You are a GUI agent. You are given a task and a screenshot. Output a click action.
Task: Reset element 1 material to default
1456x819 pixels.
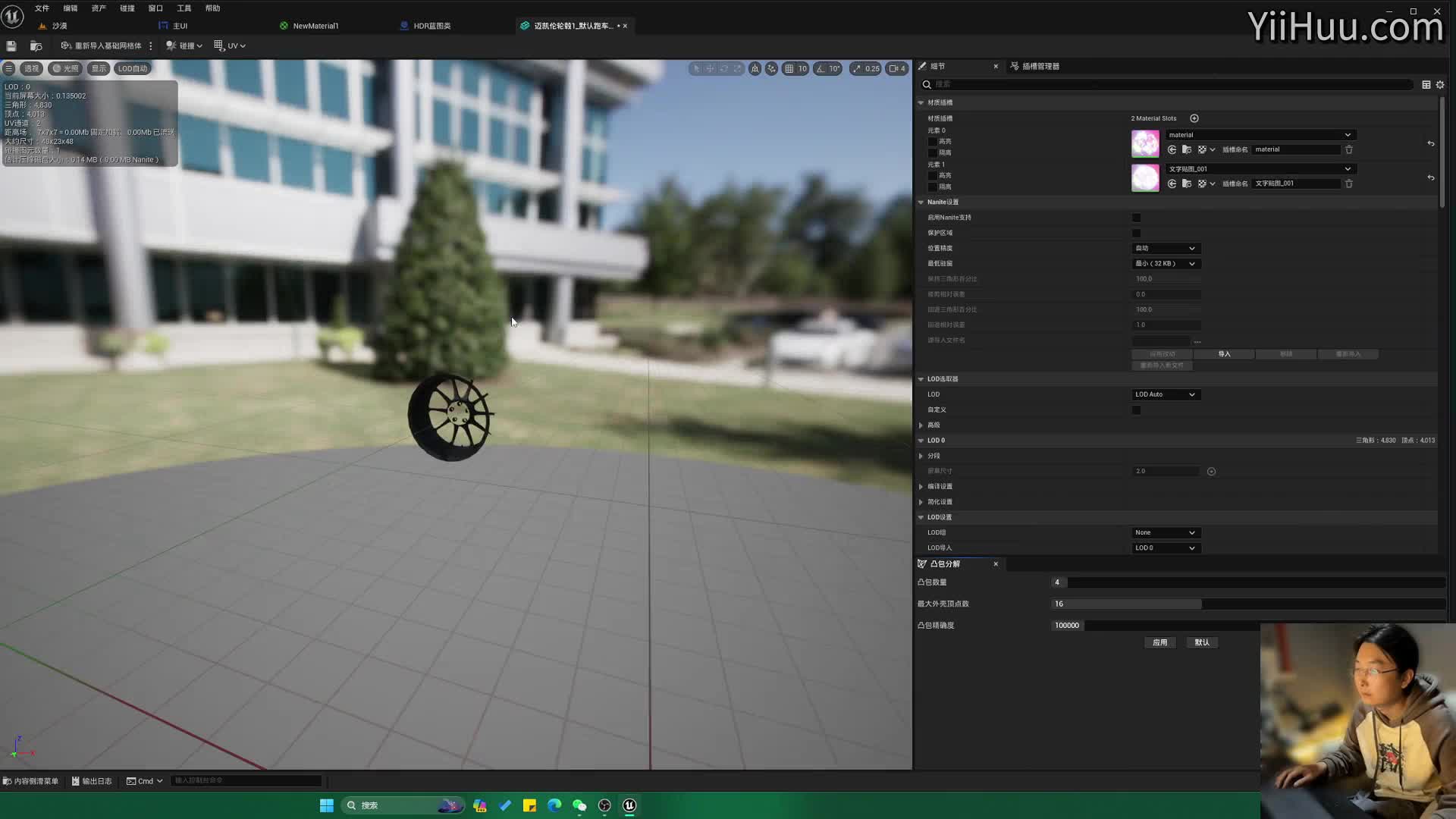1431,177
